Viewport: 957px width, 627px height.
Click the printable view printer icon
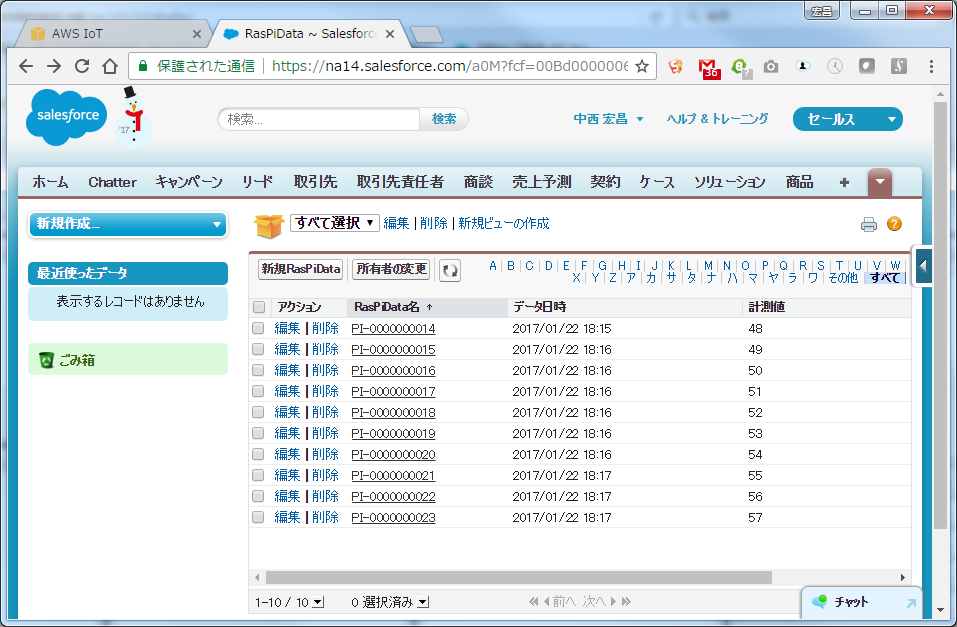click(868, 224)
